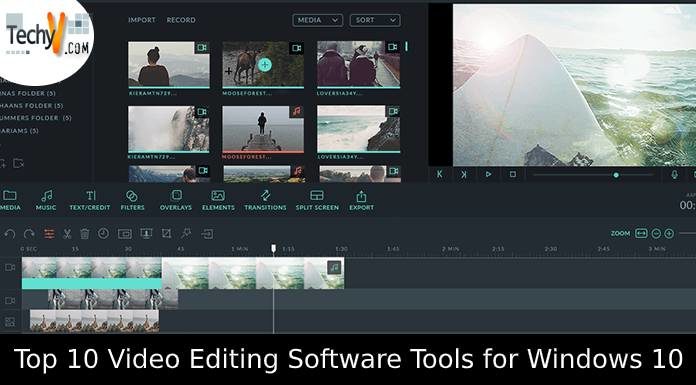
Task: Click the bottom overlay track icon
Action: [10, 321]
